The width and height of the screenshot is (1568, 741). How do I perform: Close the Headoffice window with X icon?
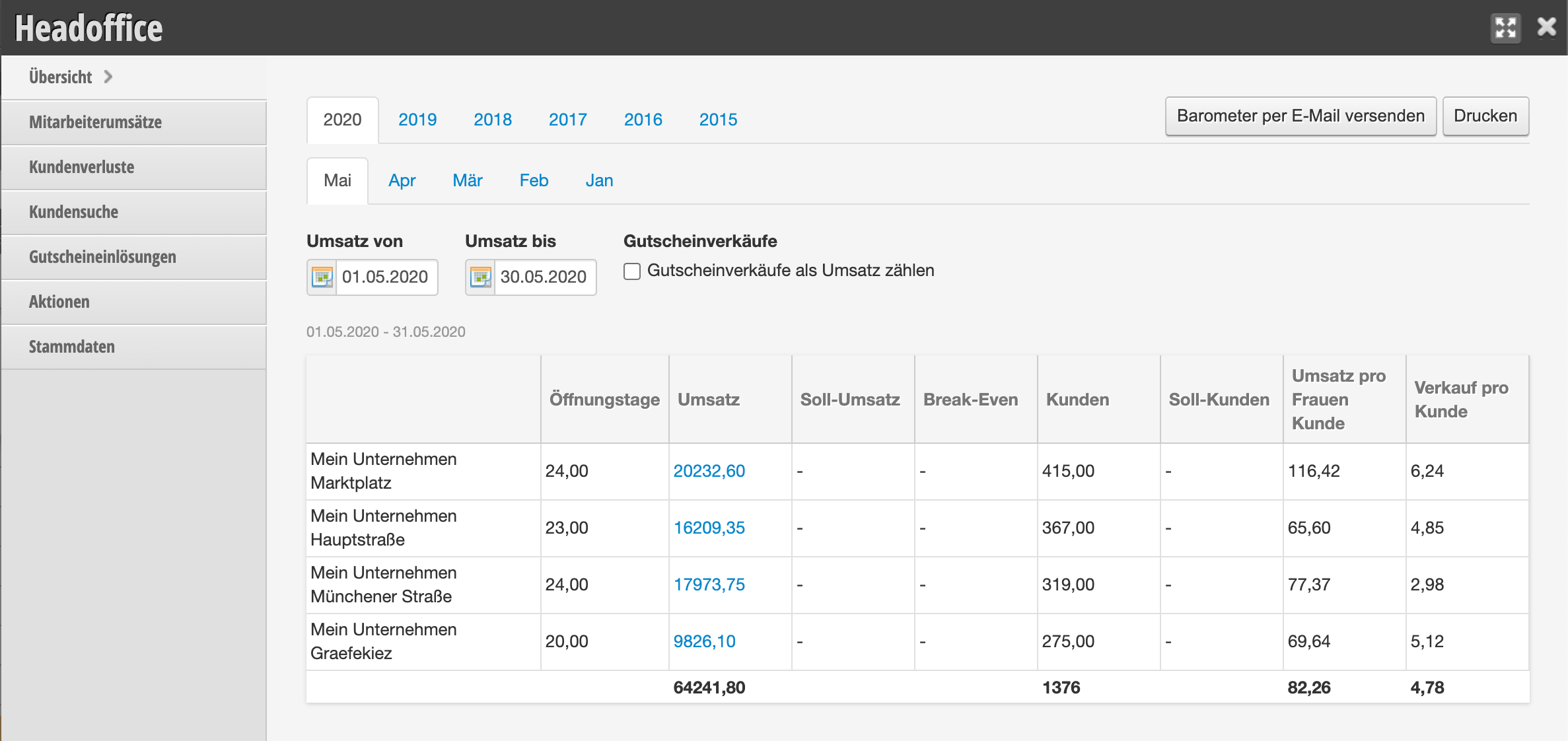point(1546,28)
